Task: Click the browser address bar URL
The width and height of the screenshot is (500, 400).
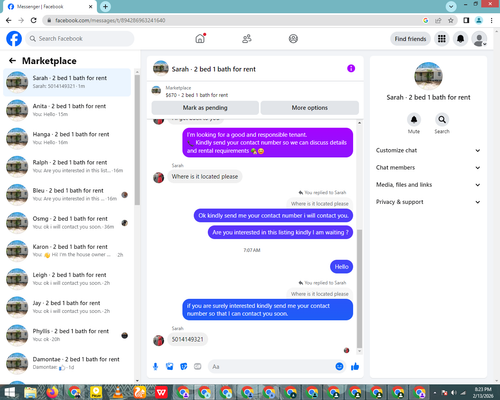Action: click(x=110, y=20)
